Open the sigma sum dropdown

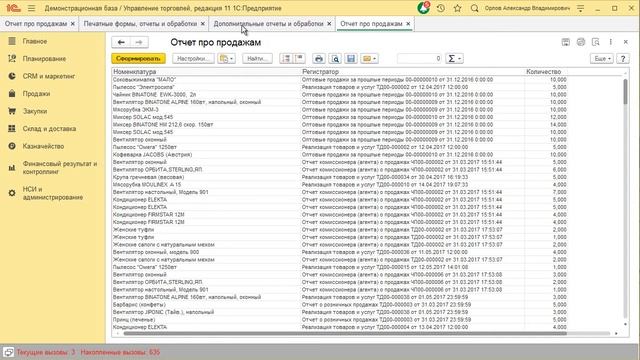[454, 59]
